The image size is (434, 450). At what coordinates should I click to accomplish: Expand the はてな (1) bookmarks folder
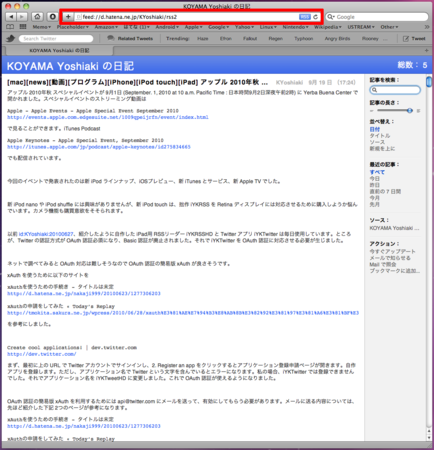point(136,27)
